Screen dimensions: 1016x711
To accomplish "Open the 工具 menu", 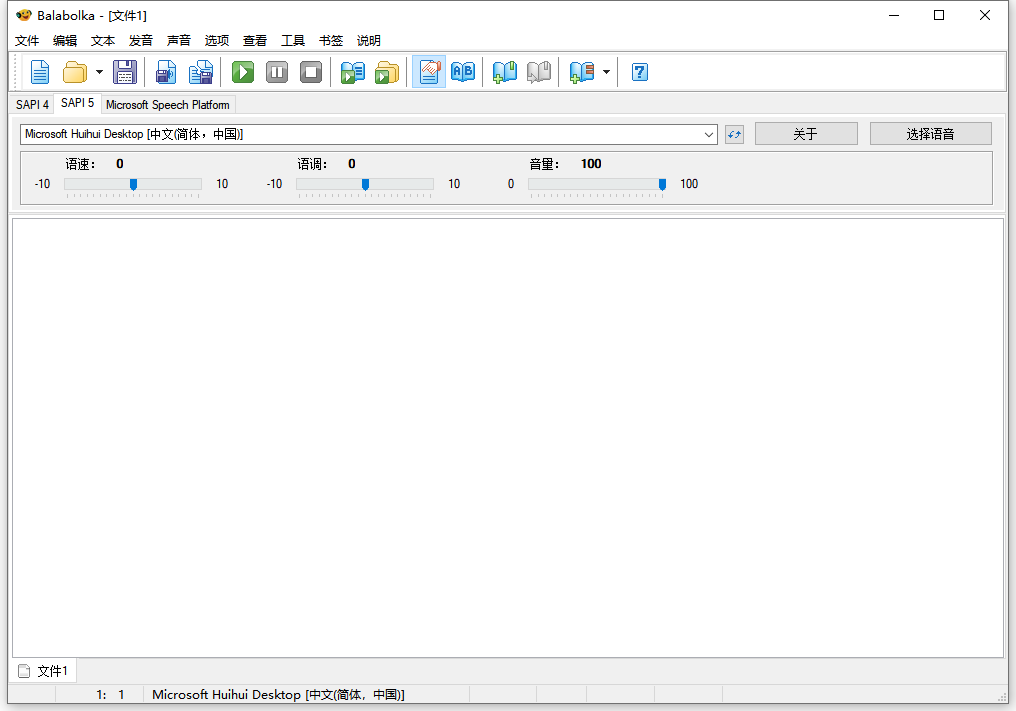I will point(292,40).
